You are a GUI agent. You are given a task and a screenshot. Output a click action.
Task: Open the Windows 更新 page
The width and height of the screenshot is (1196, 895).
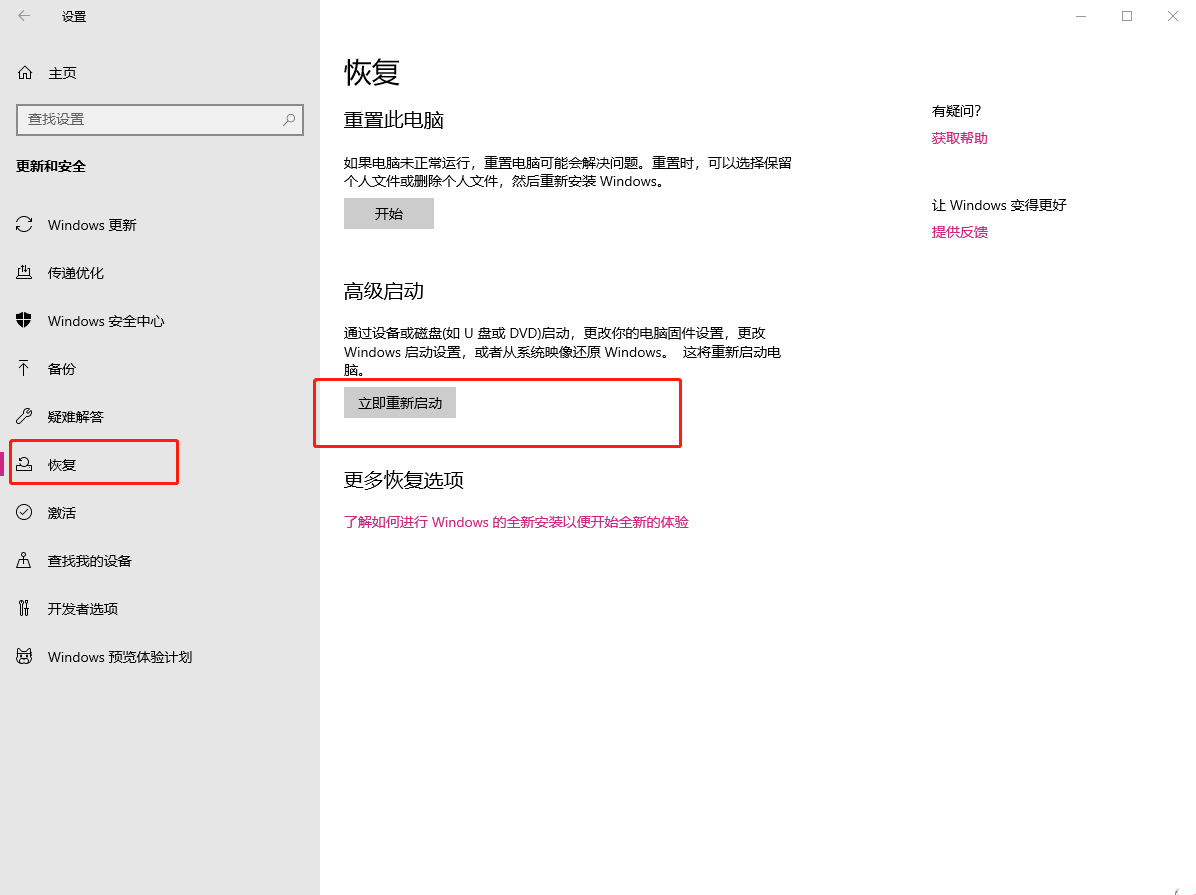click(x=92, y=225)
